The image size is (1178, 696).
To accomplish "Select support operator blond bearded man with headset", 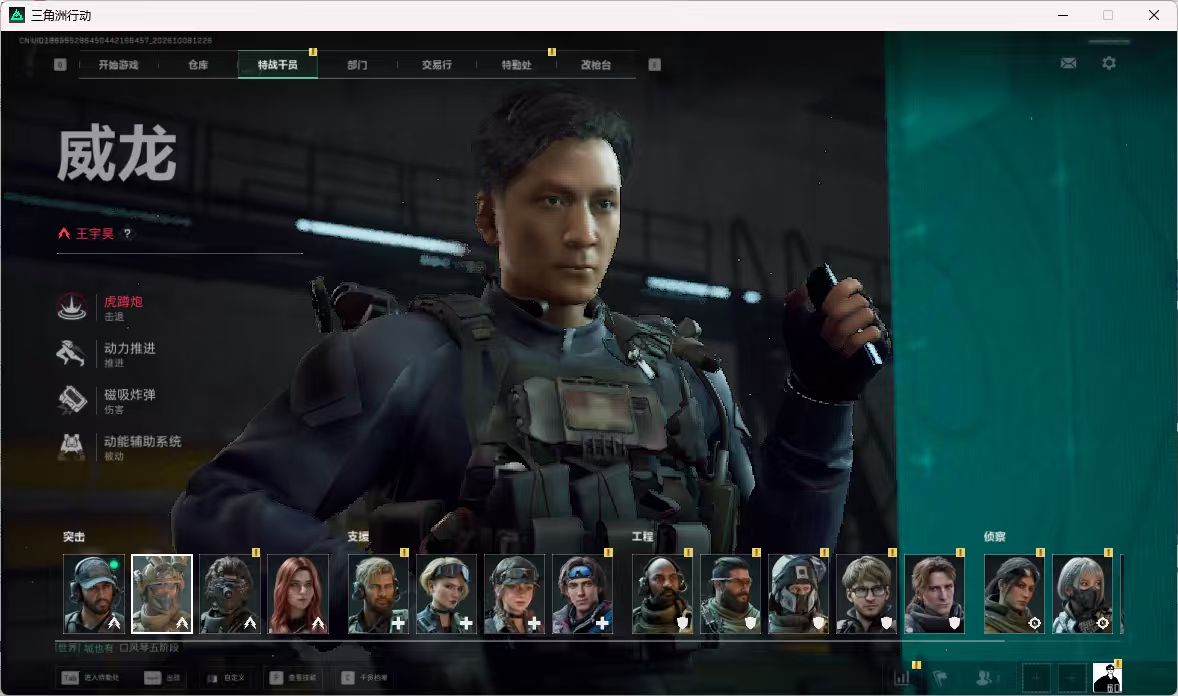I will click(379, 594).
